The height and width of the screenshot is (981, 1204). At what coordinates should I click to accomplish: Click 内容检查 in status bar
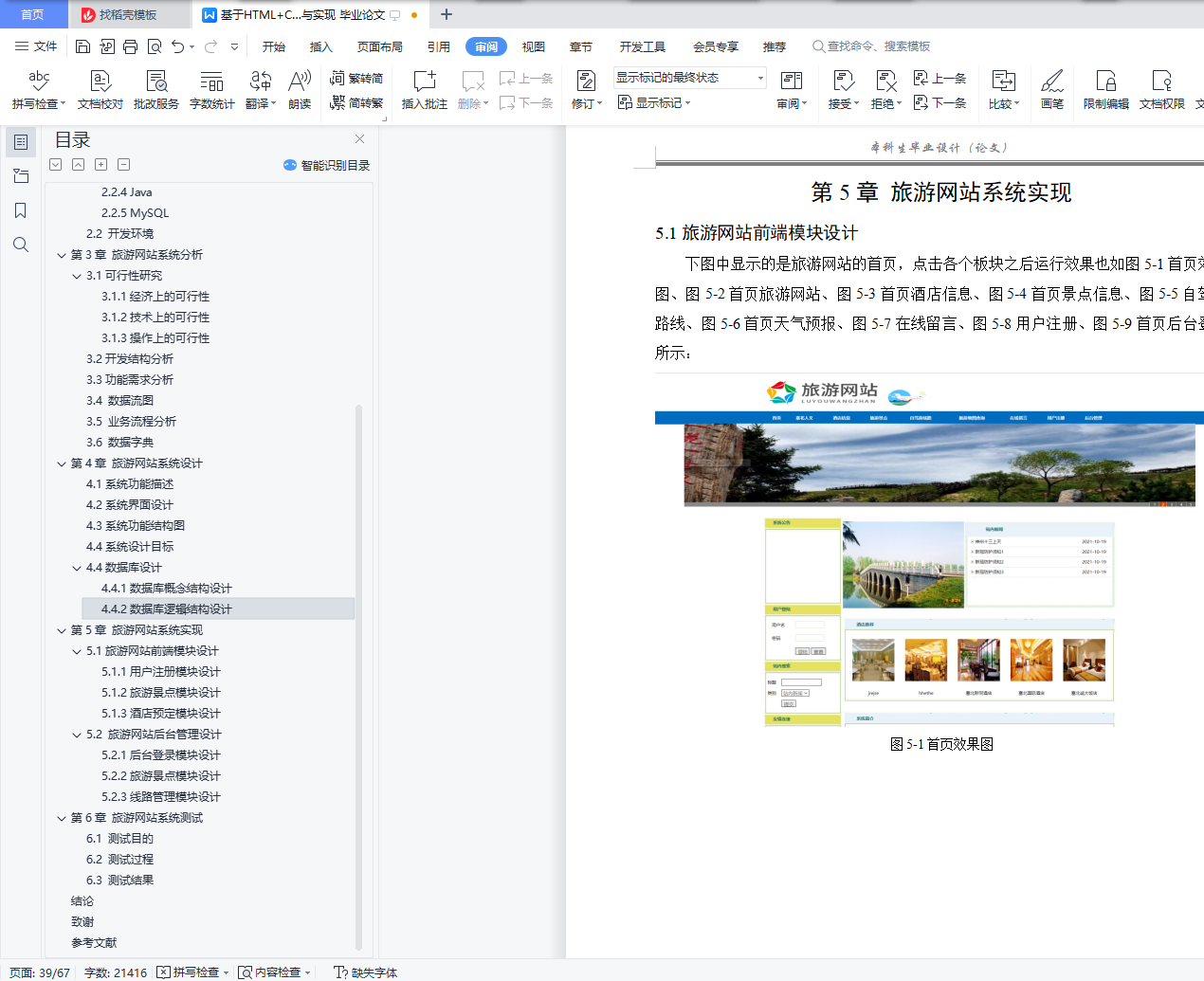274,972
